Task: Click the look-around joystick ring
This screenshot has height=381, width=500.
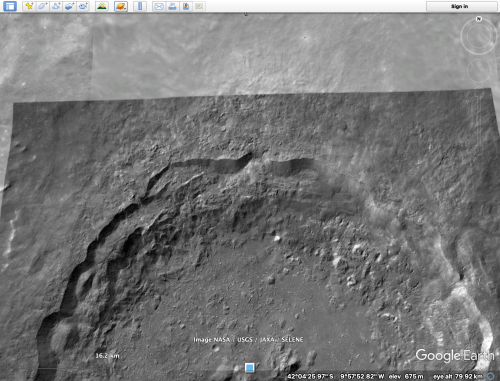Action: click(479, 36)
